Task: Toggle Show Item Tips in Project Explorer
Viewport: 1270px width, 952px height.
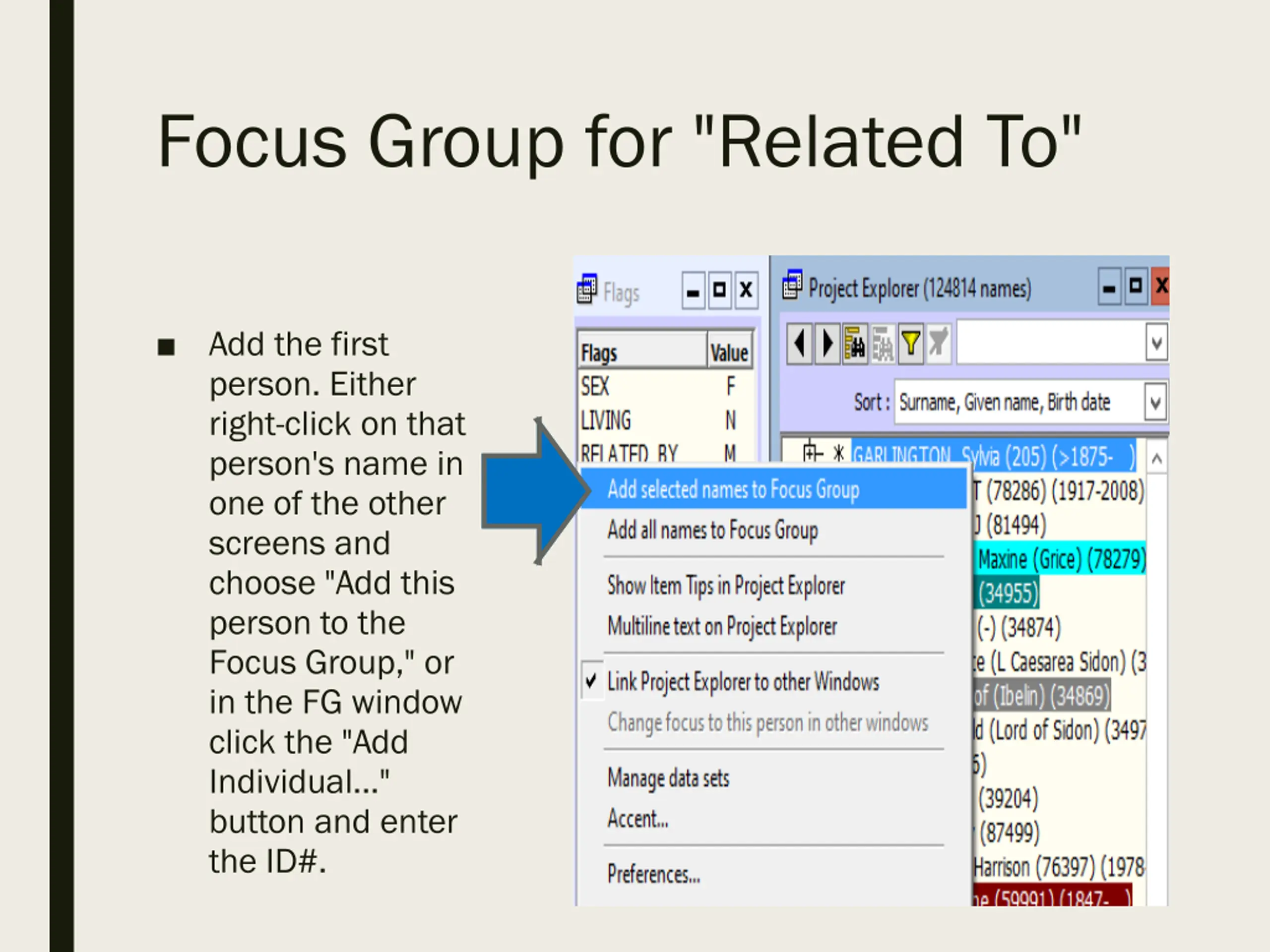Action: click(726, 586)
